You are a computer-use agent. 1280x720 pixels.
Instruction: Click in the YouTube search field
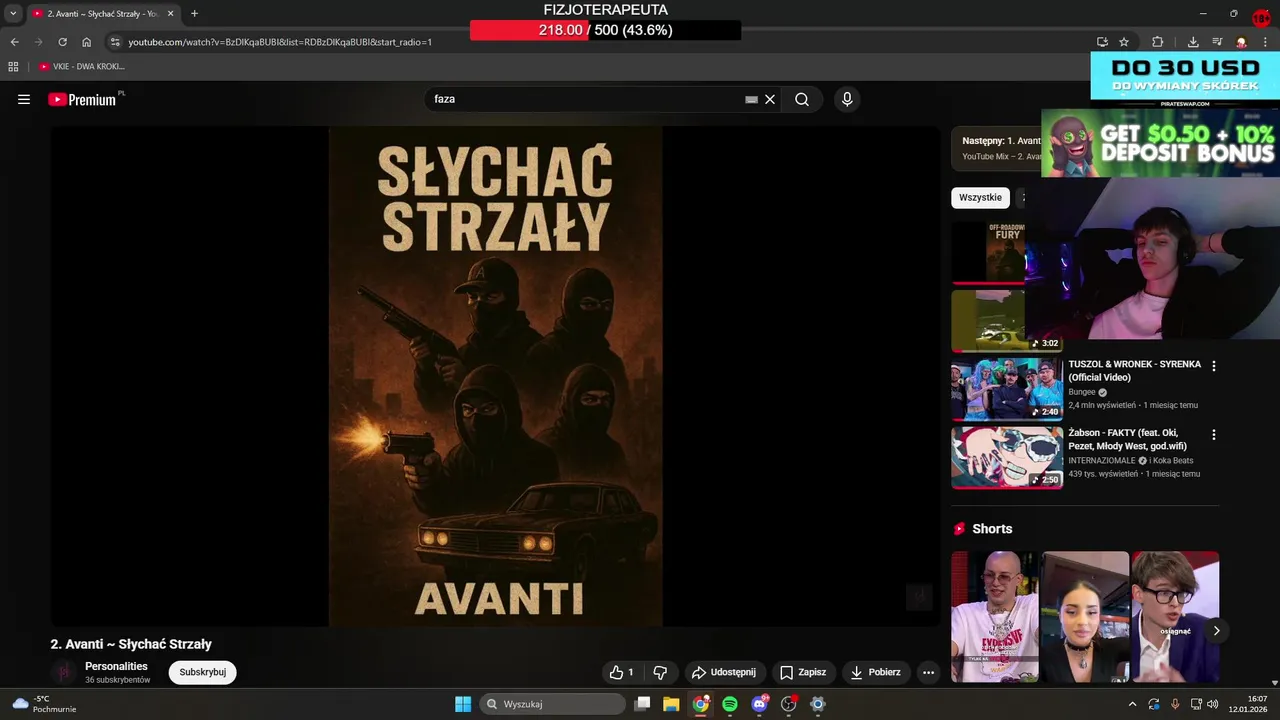[585, 99]
